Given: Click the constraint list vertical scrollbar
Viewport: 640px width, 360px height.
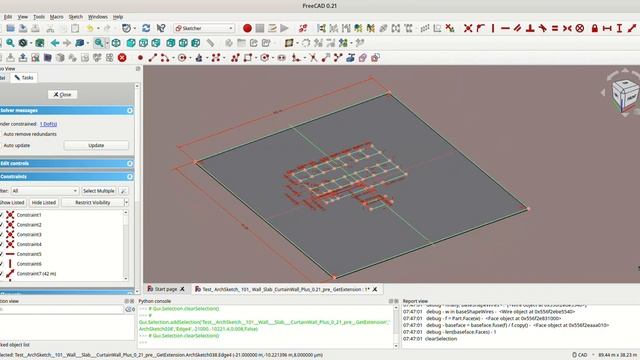Looking at the screenshot, I should coord(125,246).
